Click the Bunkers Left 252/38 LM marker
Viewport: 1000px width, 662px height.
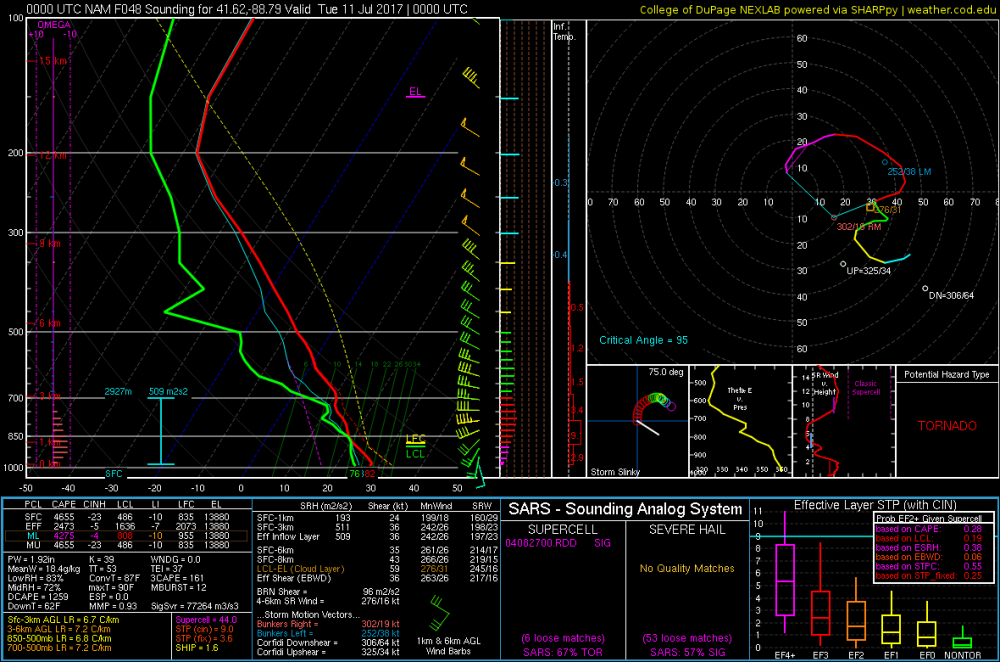click(885, 163)
